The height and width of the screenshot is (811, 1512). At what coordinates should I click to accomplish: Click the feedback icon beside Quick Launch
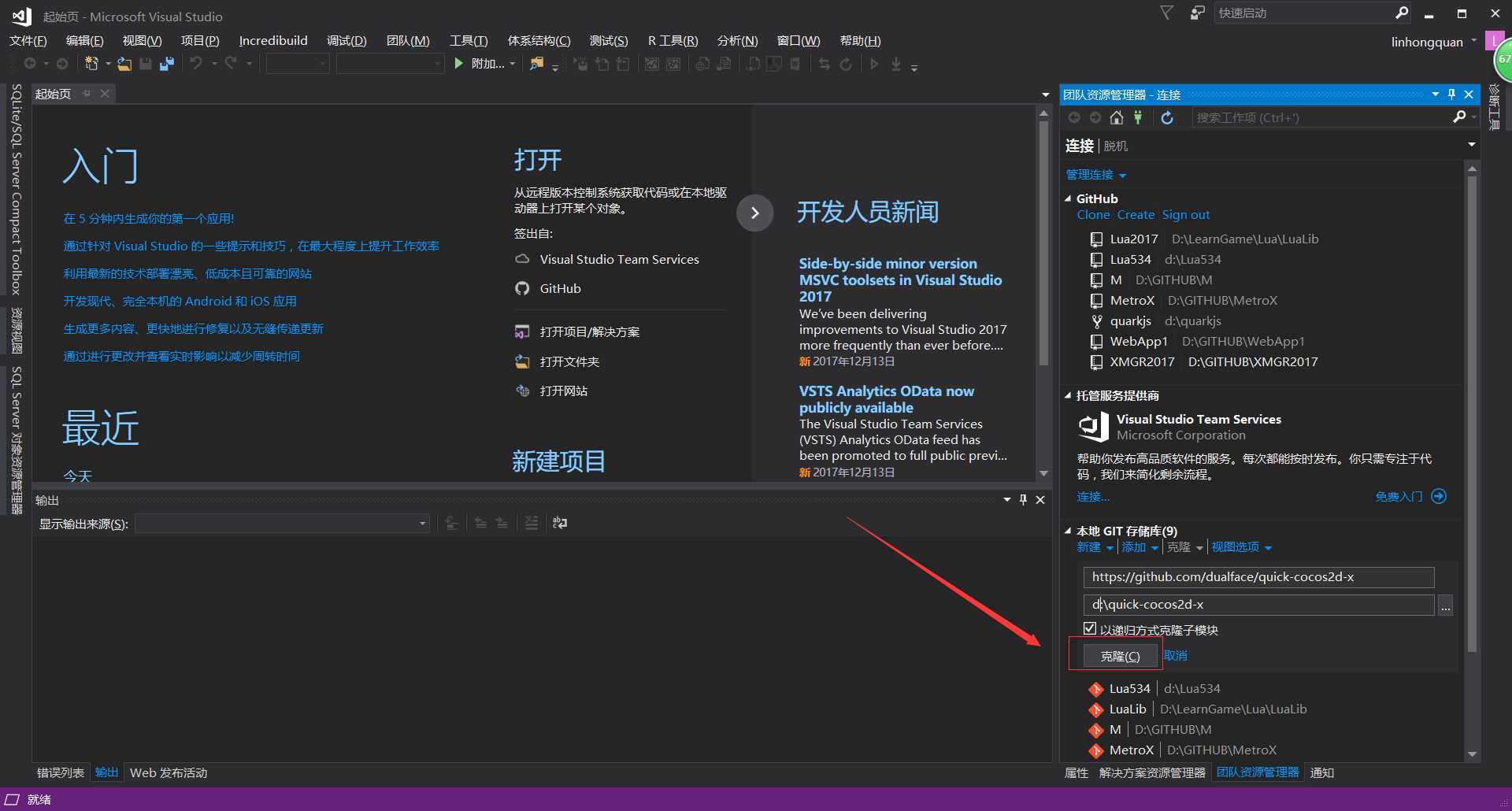1197,13
